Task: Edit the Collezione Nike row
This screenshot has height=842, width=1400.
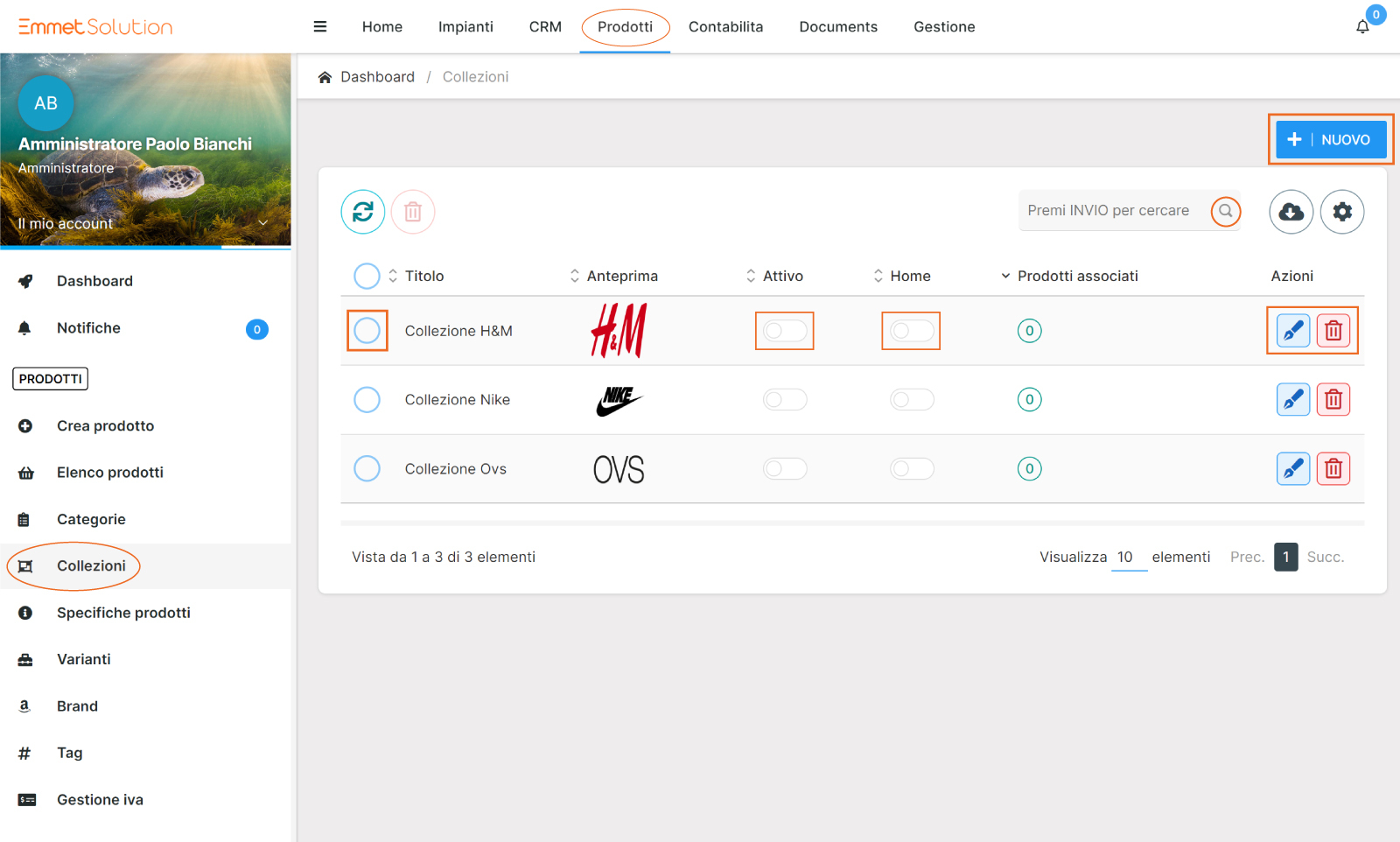Action: click(1292, 400)
